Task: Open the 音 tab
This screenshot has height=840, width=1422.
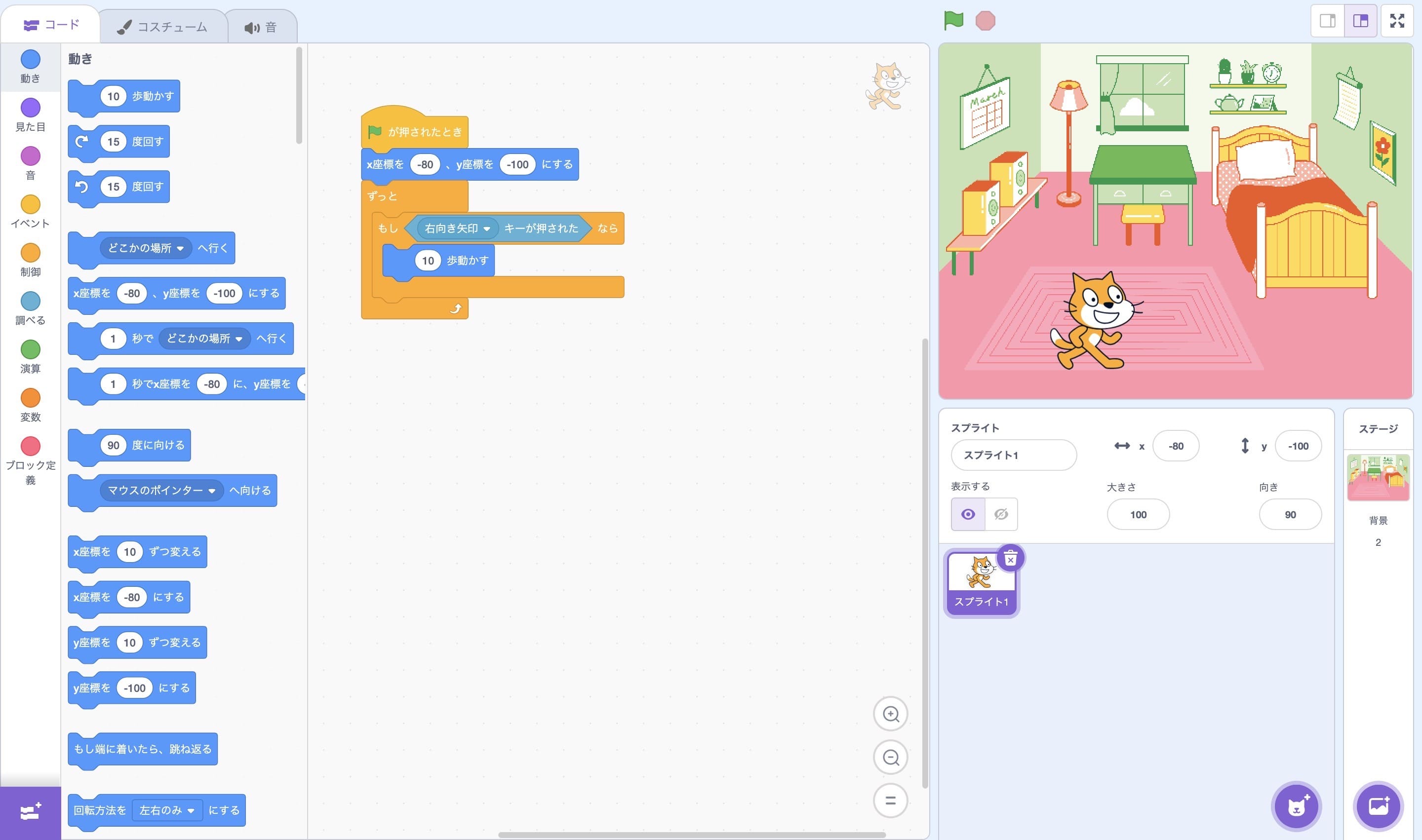Action: pos(261,27)
